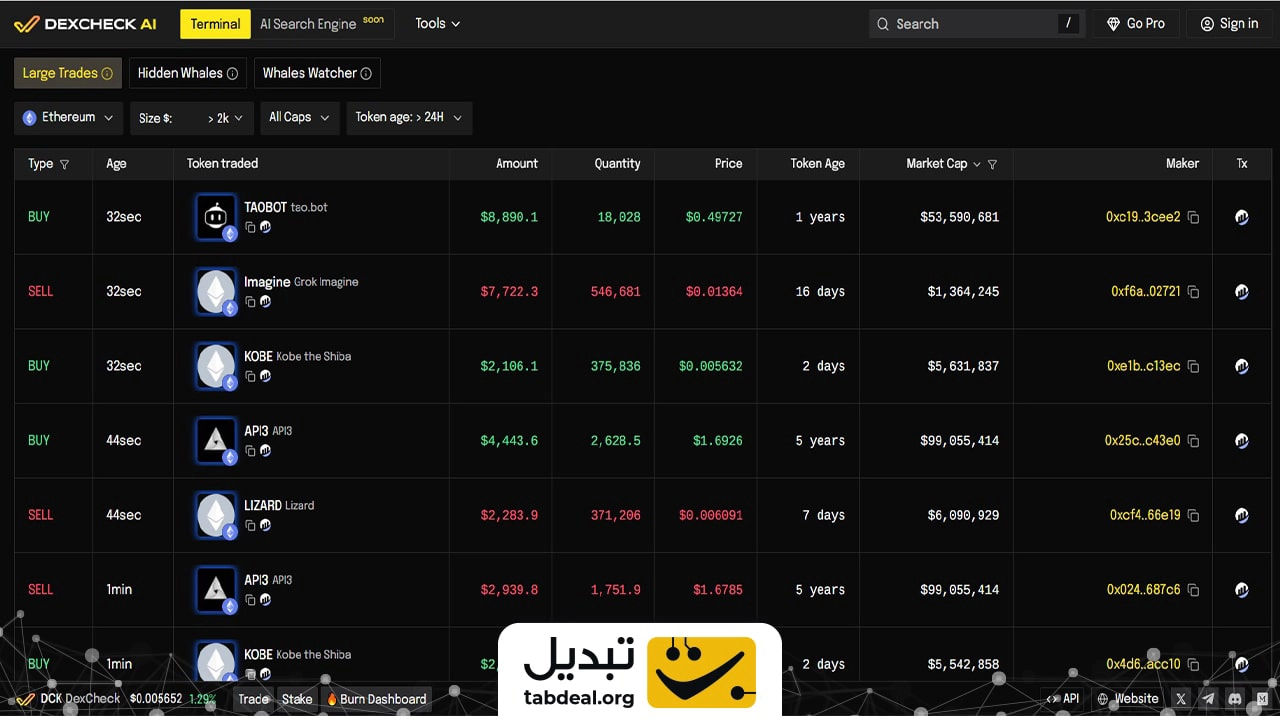This screenshot has width=1280, height=720.
Task: Open the Size $ > 2k dropdown
Action: 192,118
